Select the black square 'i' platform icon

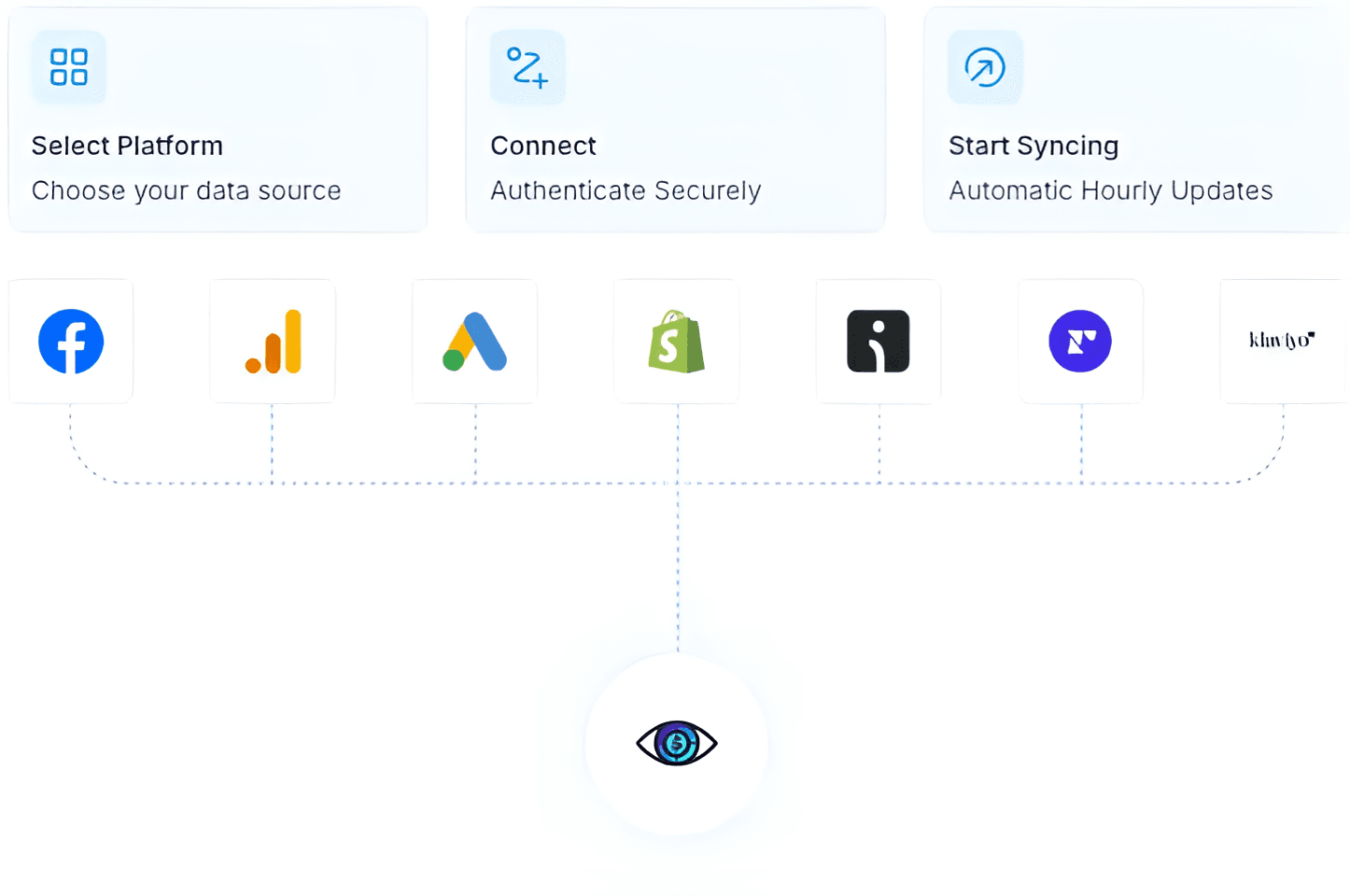pos(879,342)
